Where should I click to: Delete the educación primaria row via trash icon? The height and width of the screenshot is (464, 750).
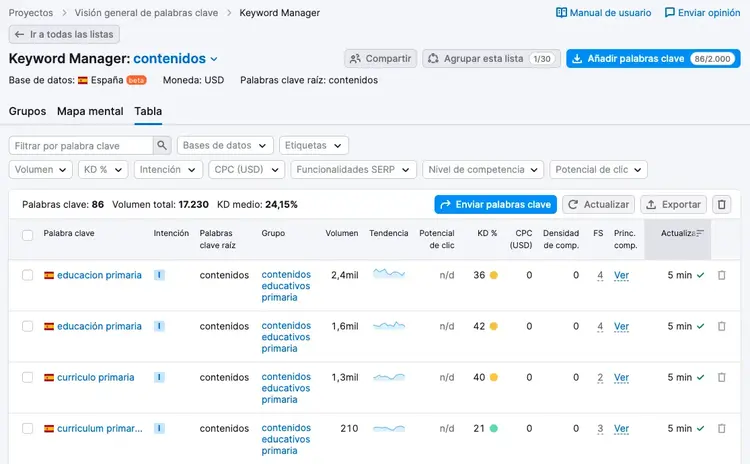pyautogui.click(x=722, y=326)
